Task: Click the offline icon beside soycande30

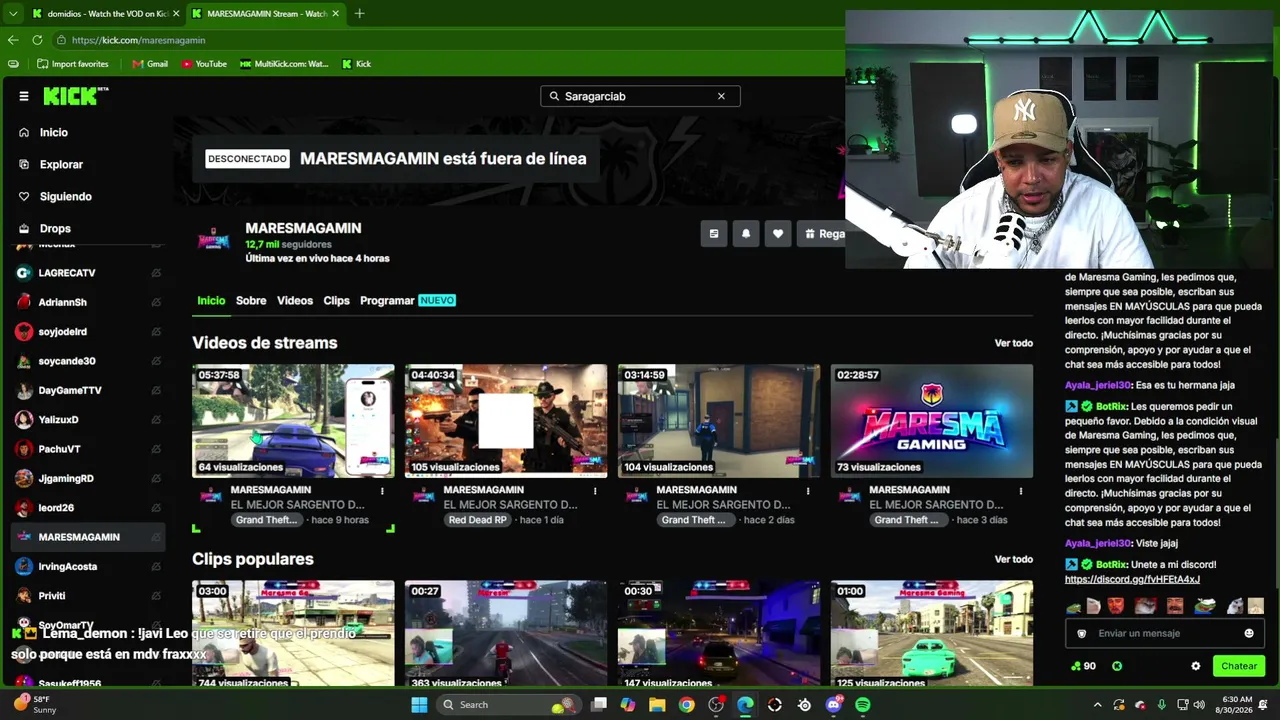Action: click(156, 361)
